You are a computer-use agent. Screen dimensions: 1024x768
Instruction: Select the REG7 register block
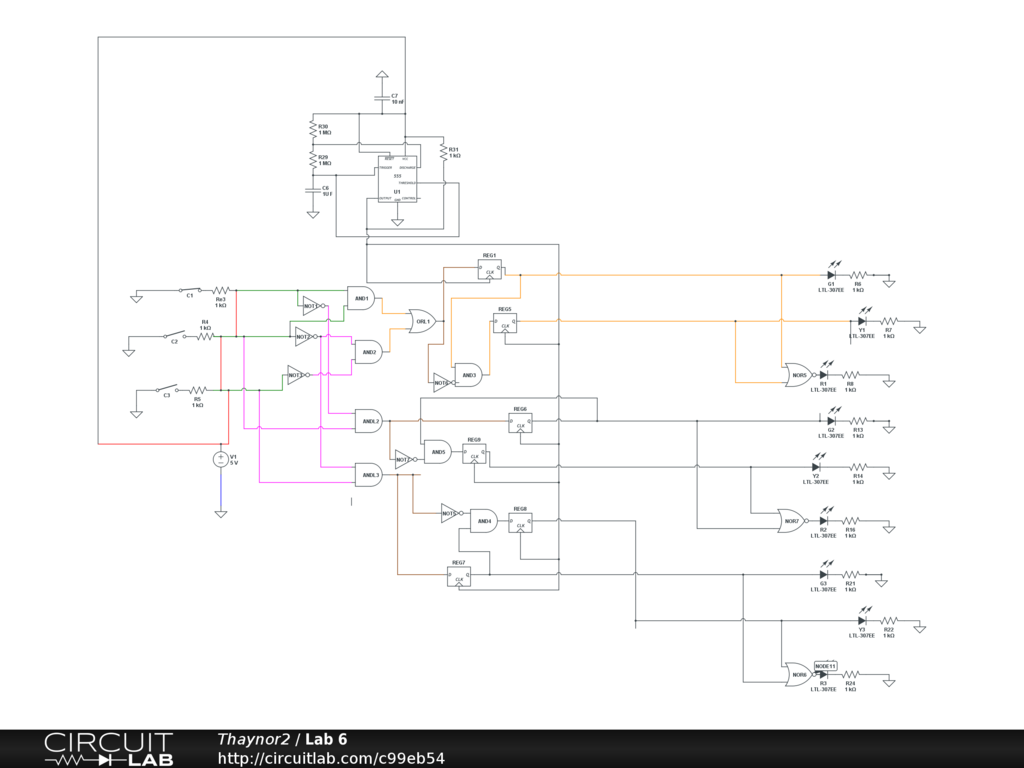459,577
